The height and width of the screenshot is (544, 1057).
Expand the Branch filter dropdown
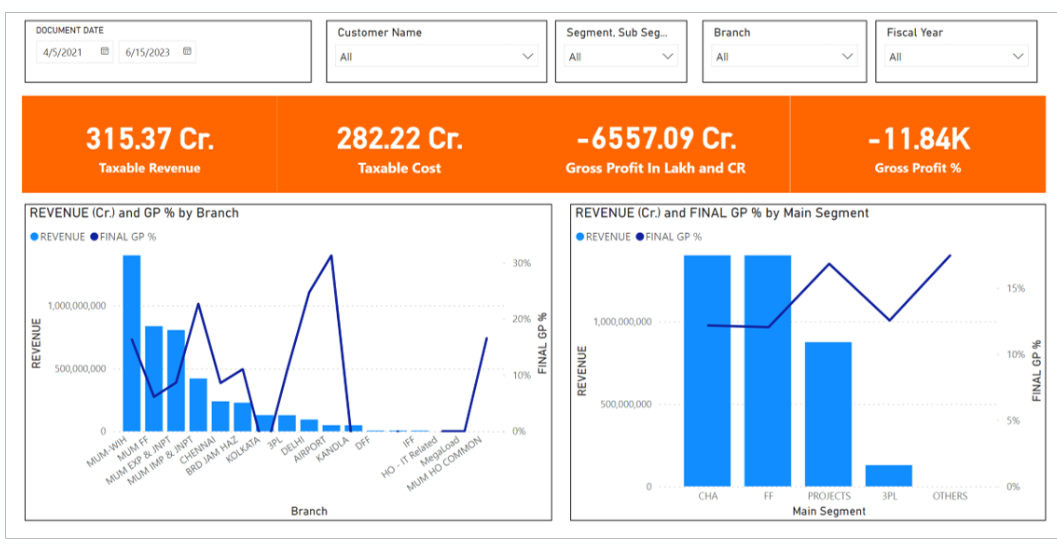coord(848,57)
